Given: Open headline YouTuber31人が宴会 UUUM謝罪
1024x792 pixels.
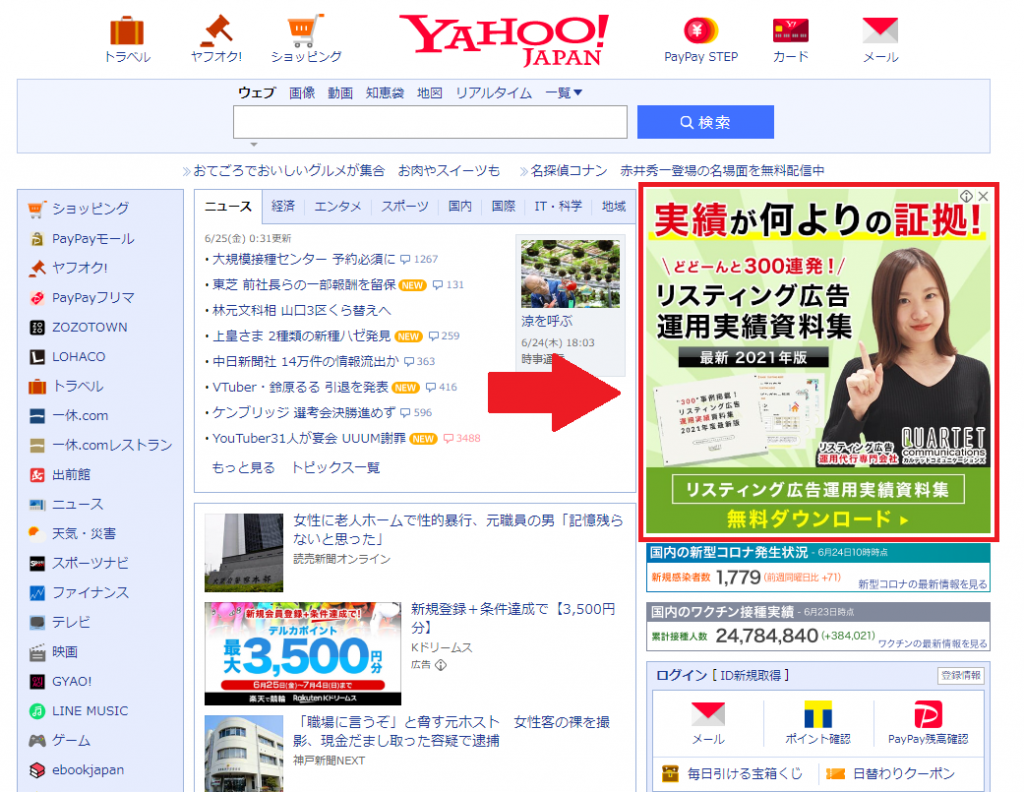Looking at the screenshot, I should pyautogui.click(x=309, y=438).
